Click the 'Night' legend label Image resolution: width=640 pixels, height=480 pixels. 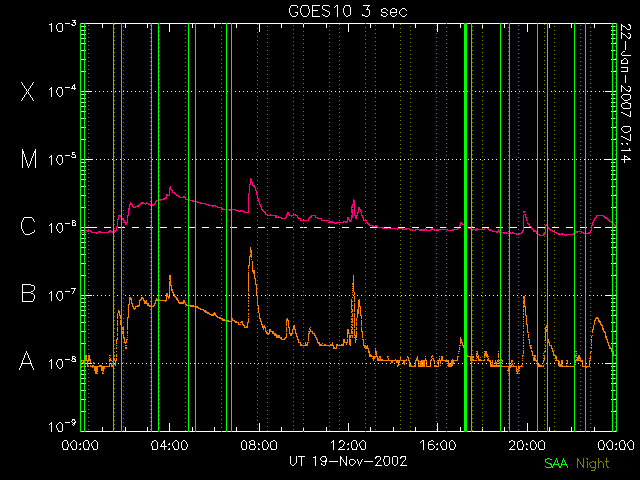593,464
